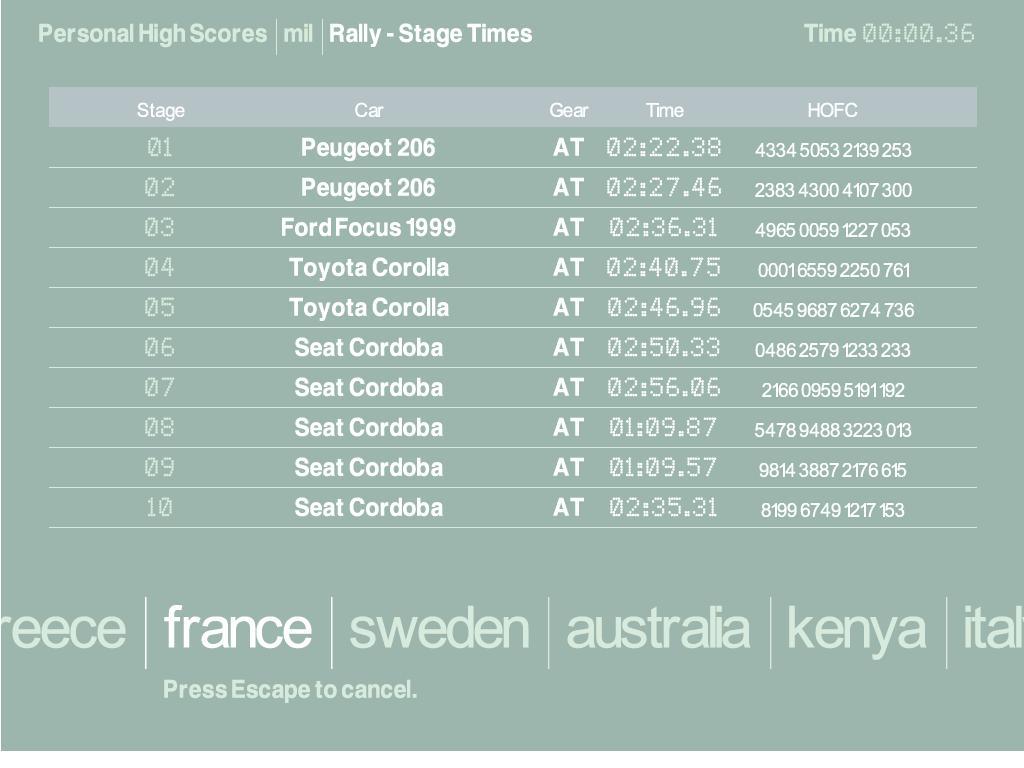Click the Stage column header

click(160, 111)
